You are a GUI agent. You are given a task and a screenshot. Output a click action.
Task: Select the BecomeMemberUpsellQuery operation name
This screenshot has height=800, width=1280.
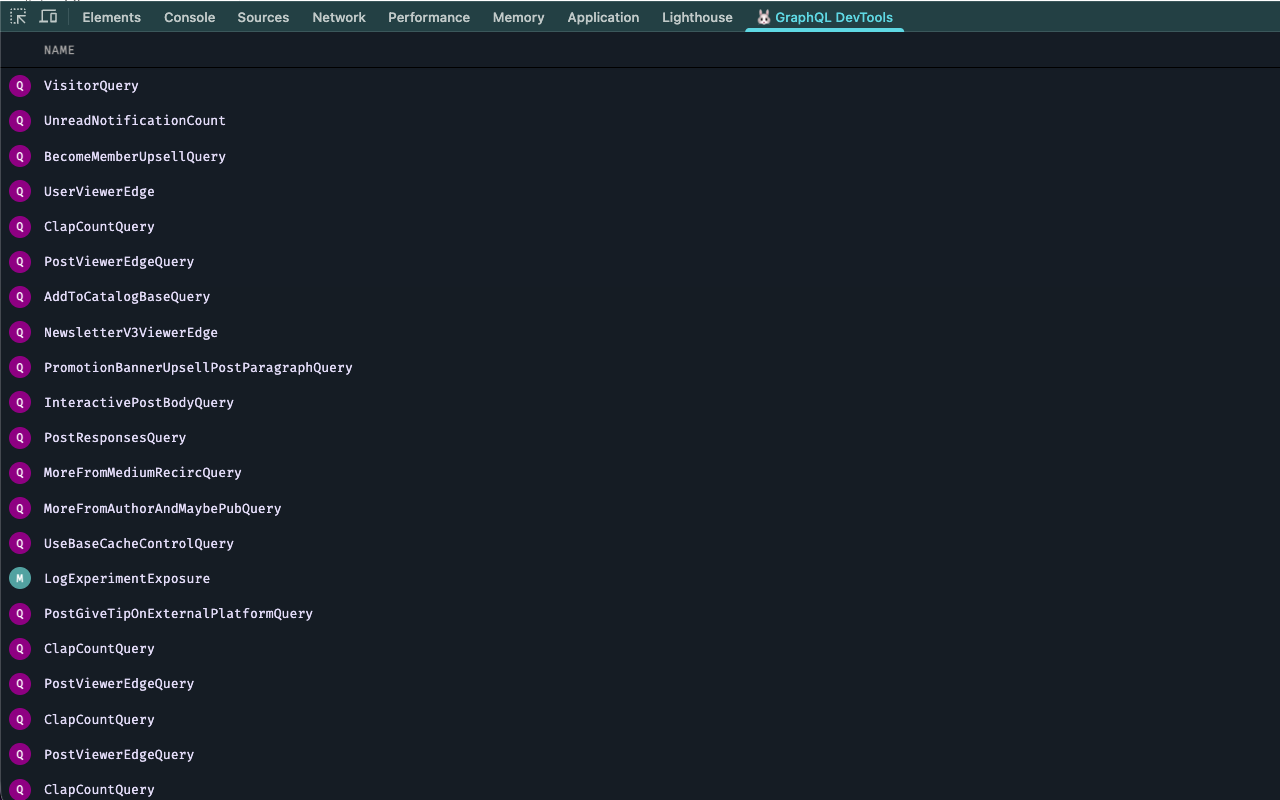135,156
